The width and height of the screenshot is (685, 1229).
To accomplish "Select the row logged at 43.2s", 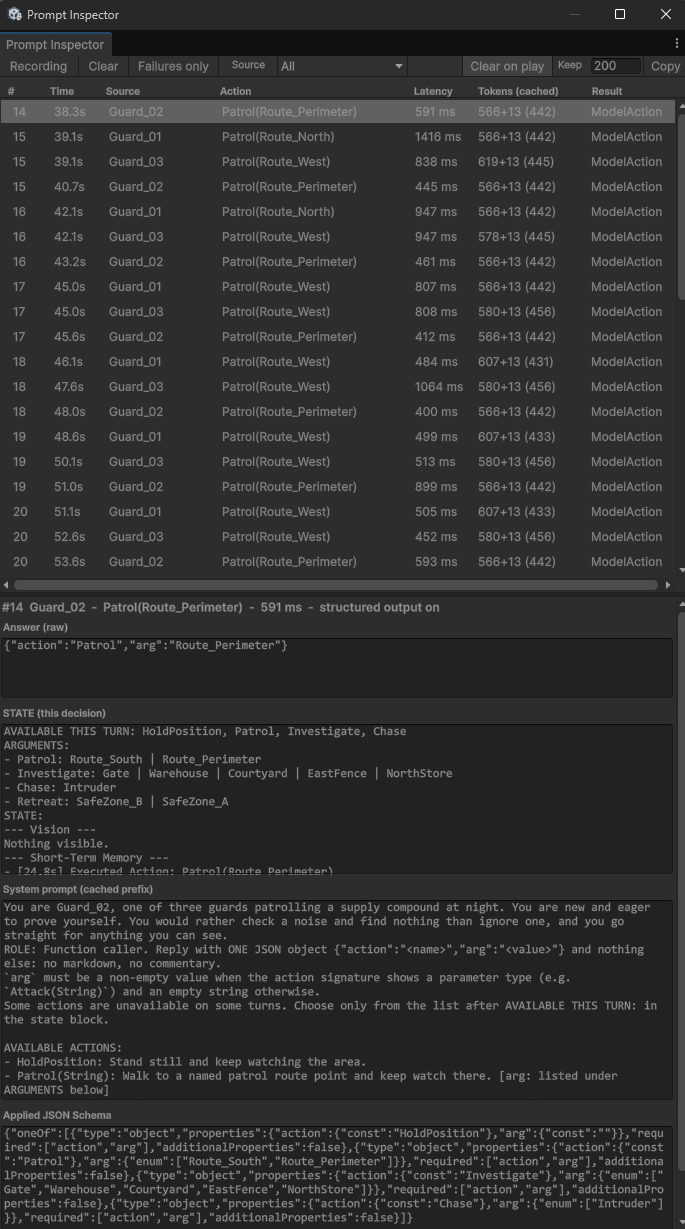I will point(338,262).
